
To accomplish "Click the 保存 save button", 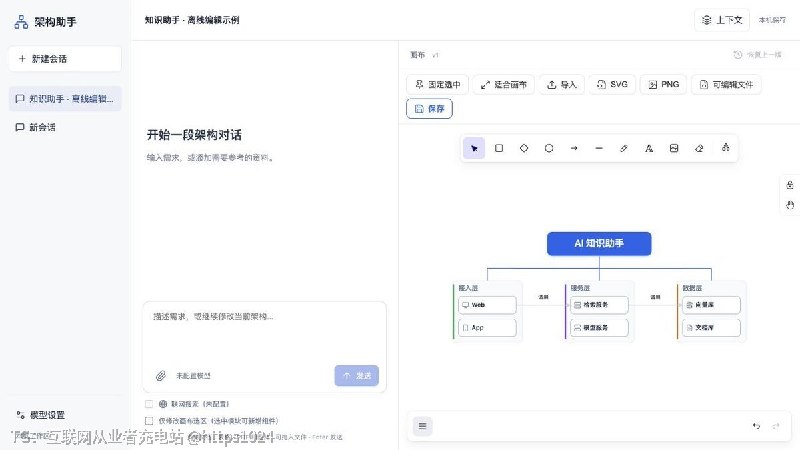I will (x=429, y=109).
